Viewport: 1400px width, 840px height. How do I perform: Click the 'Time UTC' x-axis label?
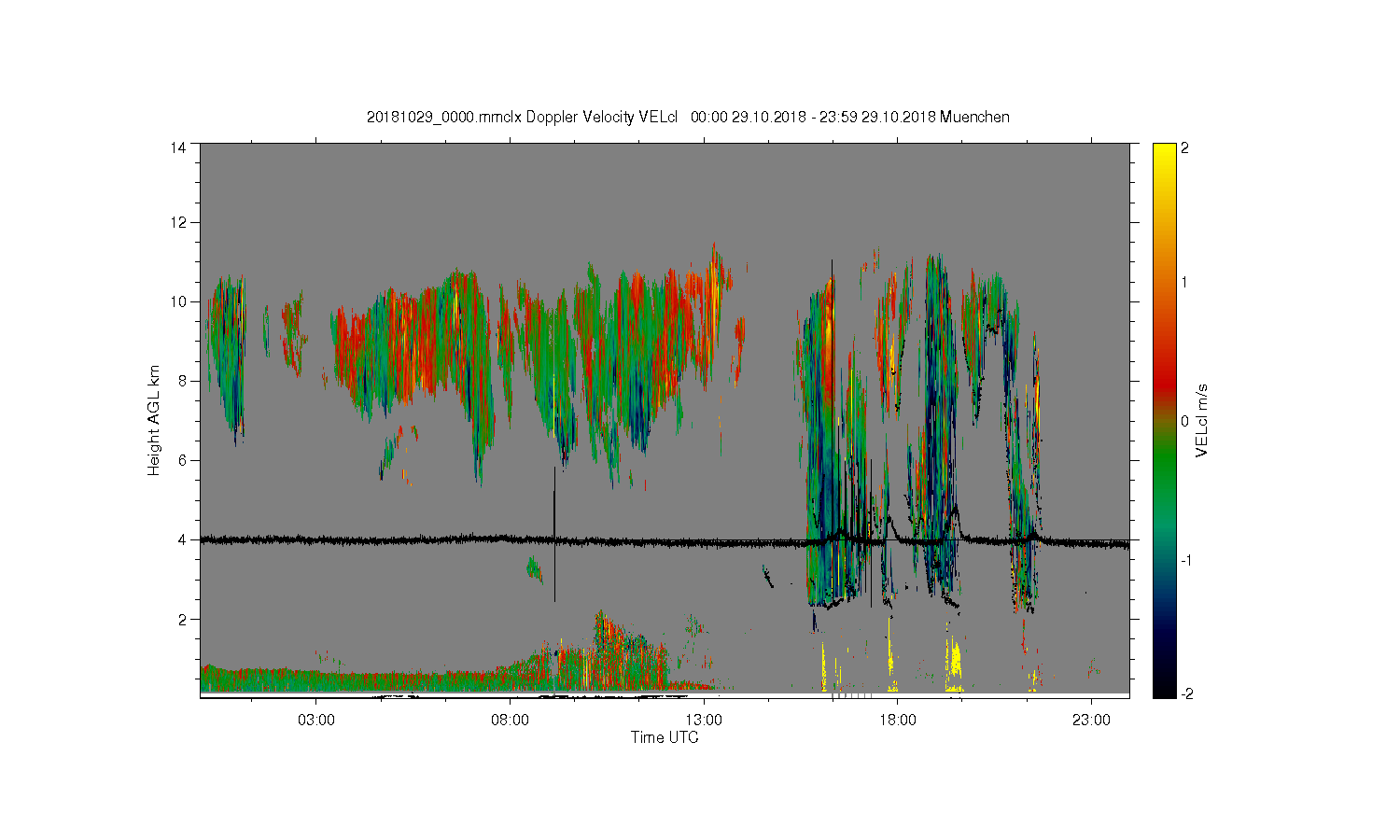[x=665, y=737]
